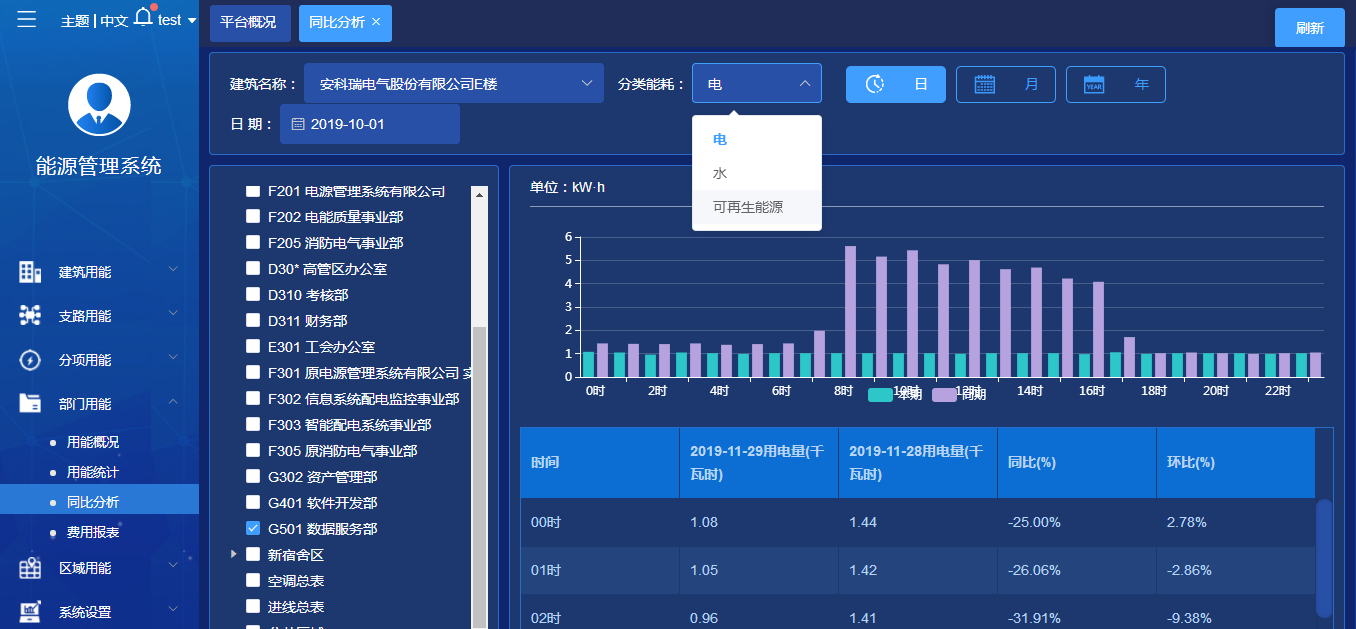Click the 中文 language link
This screenshot has width=1356, height=629.
coord(114,20)
